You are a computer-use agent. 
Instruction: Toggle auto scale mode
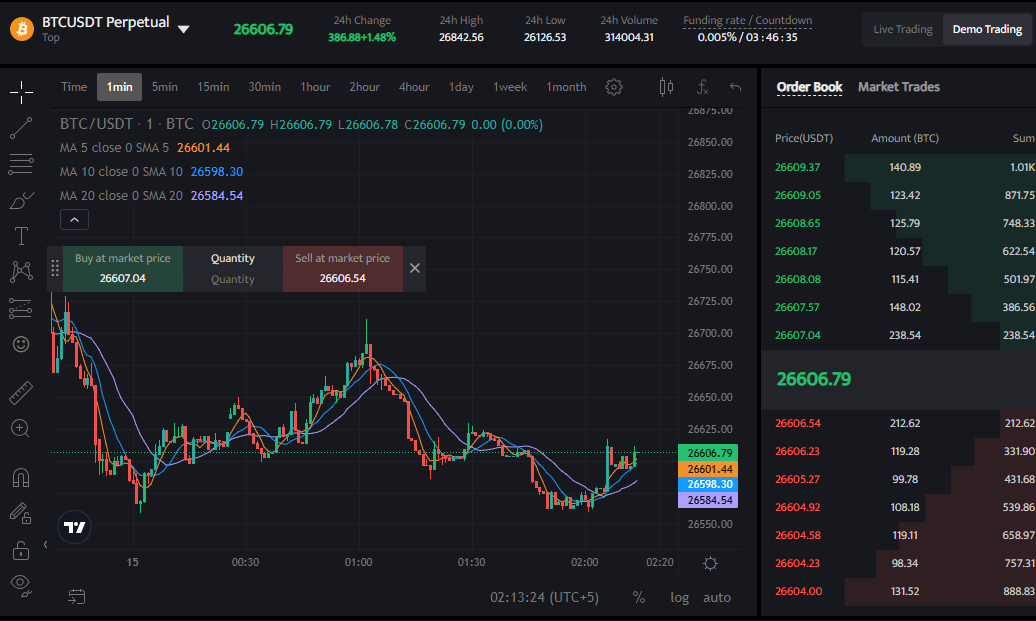717,597
